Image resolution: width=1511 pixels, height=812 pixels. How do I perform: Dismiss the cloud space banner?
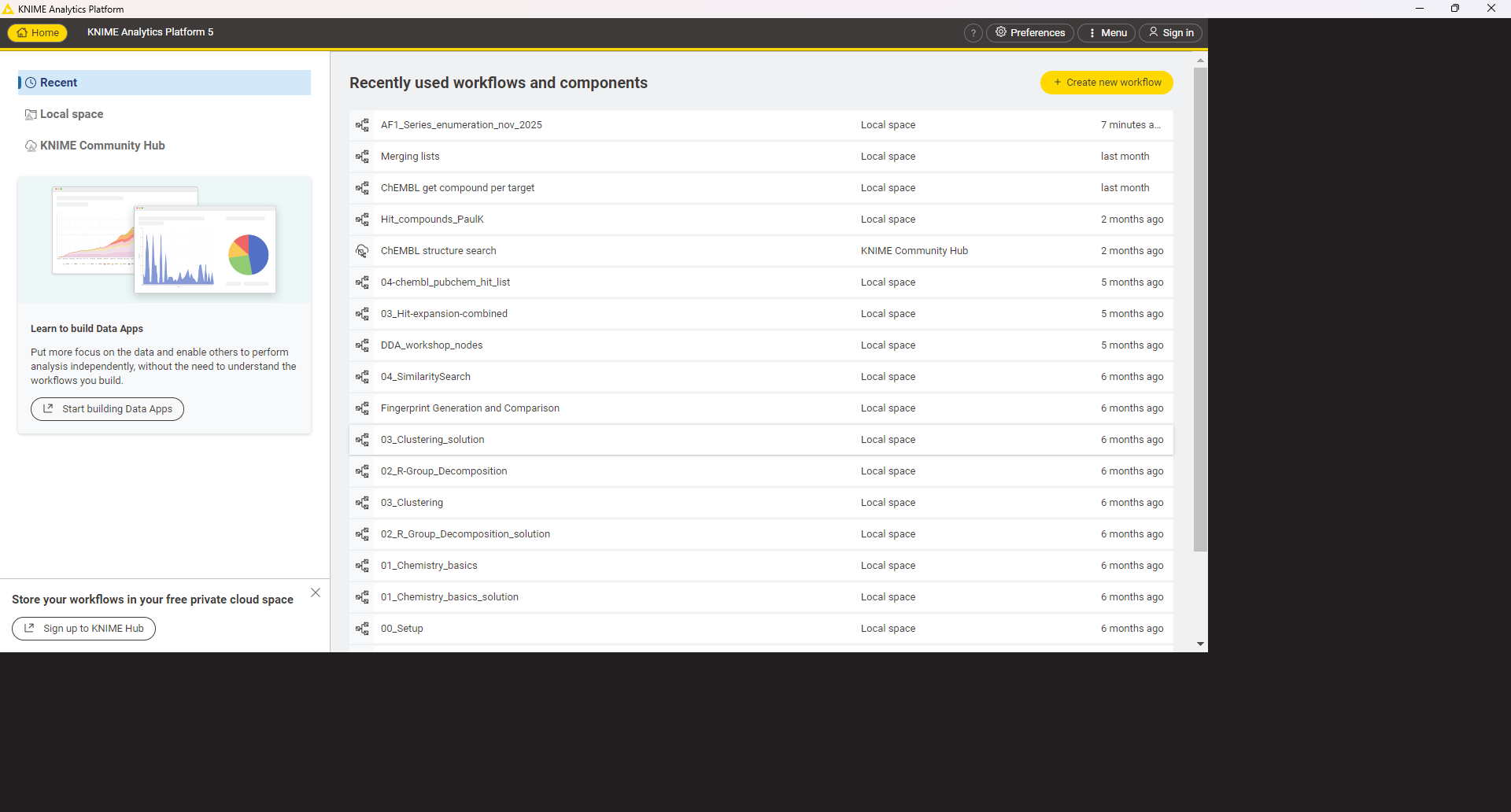(x=316, y=592)
